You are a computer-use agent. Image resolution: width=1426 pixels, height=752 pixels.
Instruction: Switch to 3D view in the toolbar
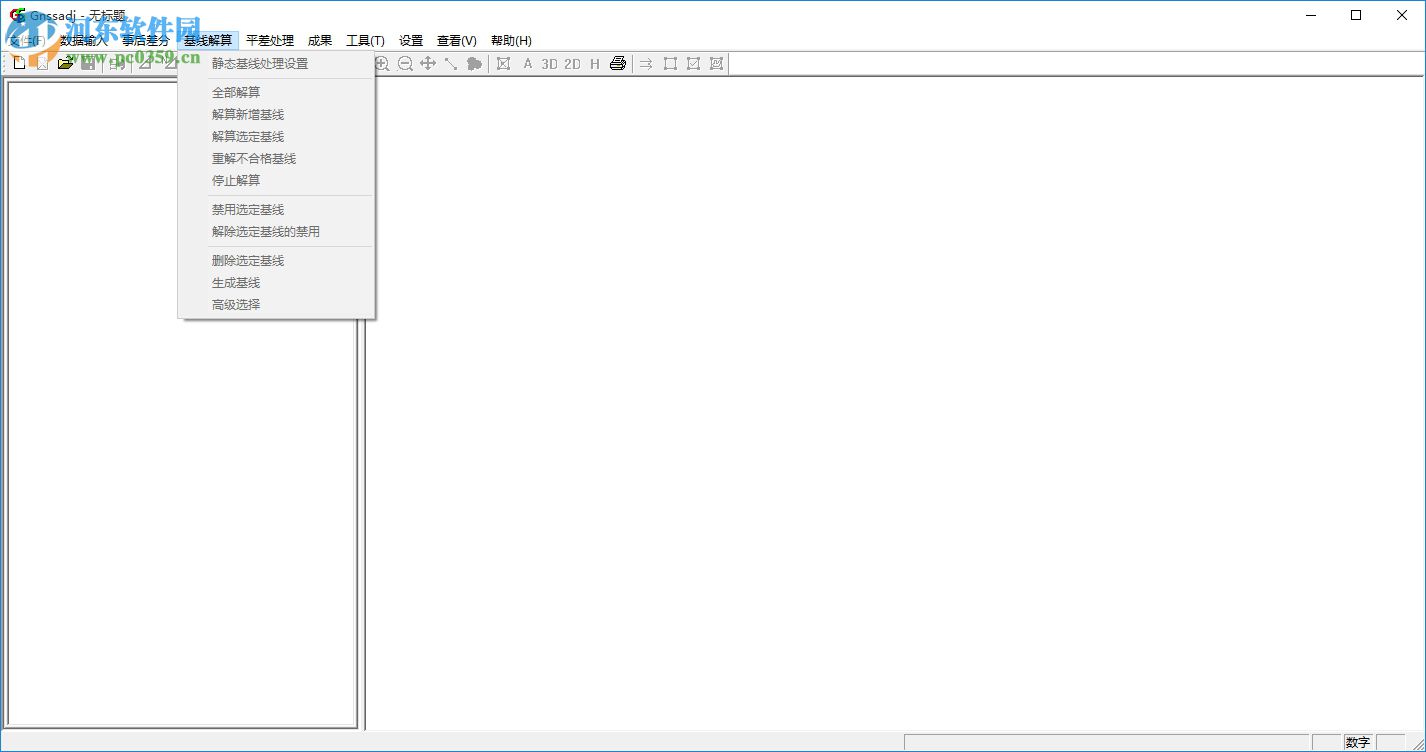pyautogui.click(x=549, y=64)
